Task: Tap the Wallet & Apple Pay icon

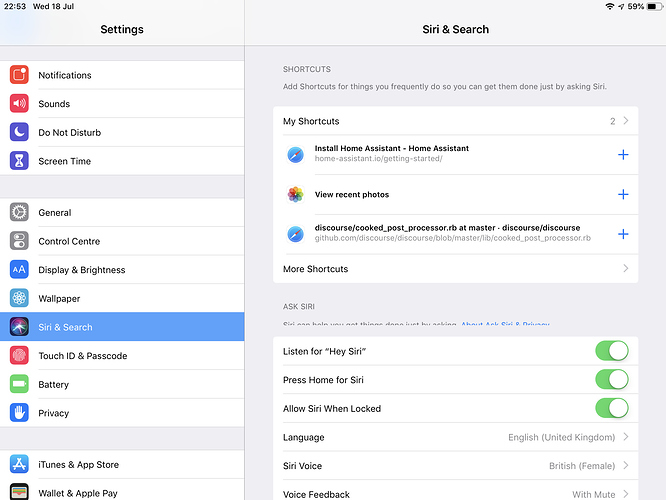Action: pos(19,492)
